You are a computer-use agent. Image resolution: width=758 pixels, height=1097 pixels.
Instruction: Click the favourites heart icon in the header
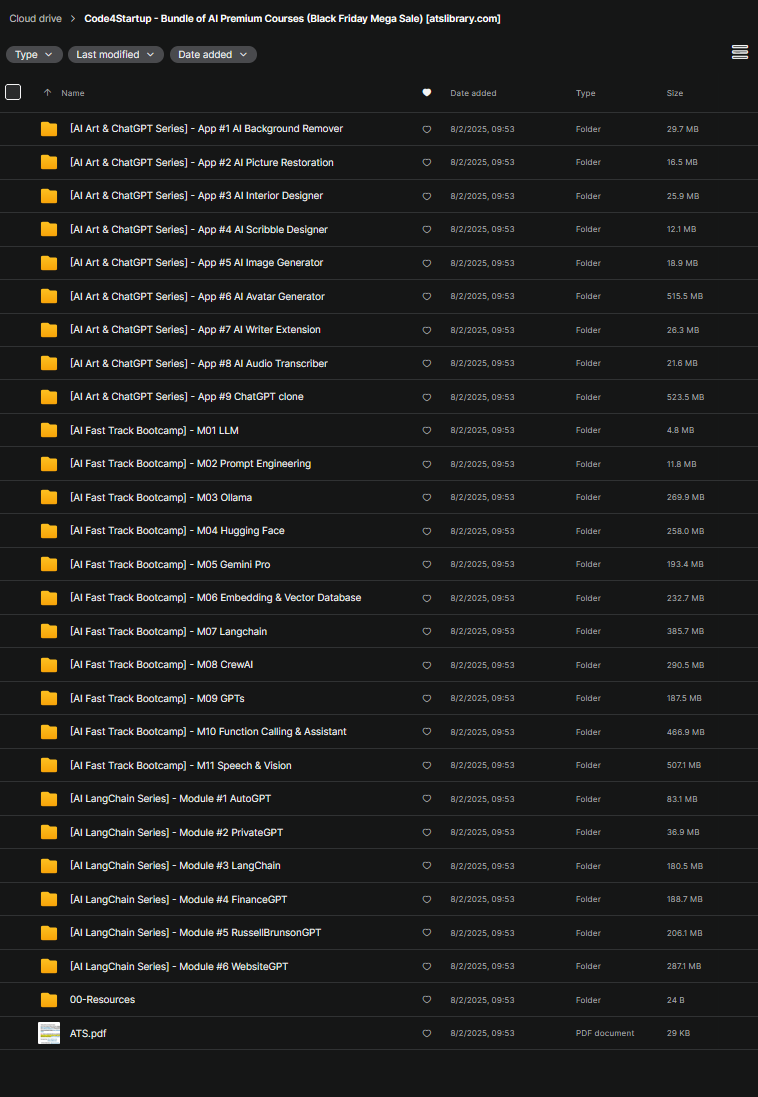427,92
